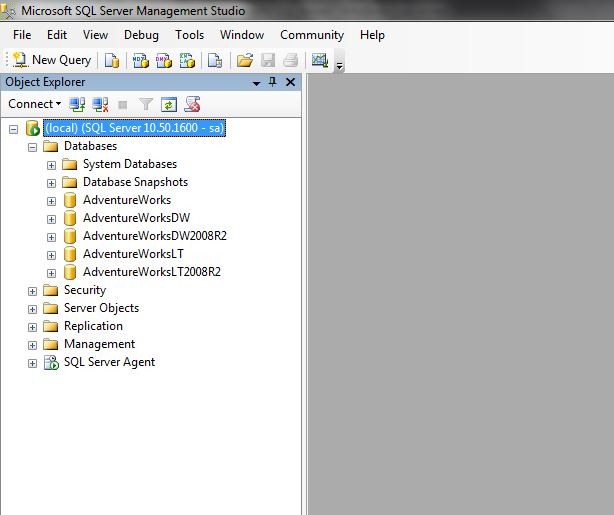
Task: Open the Tools menu
Action: [190, 35]
